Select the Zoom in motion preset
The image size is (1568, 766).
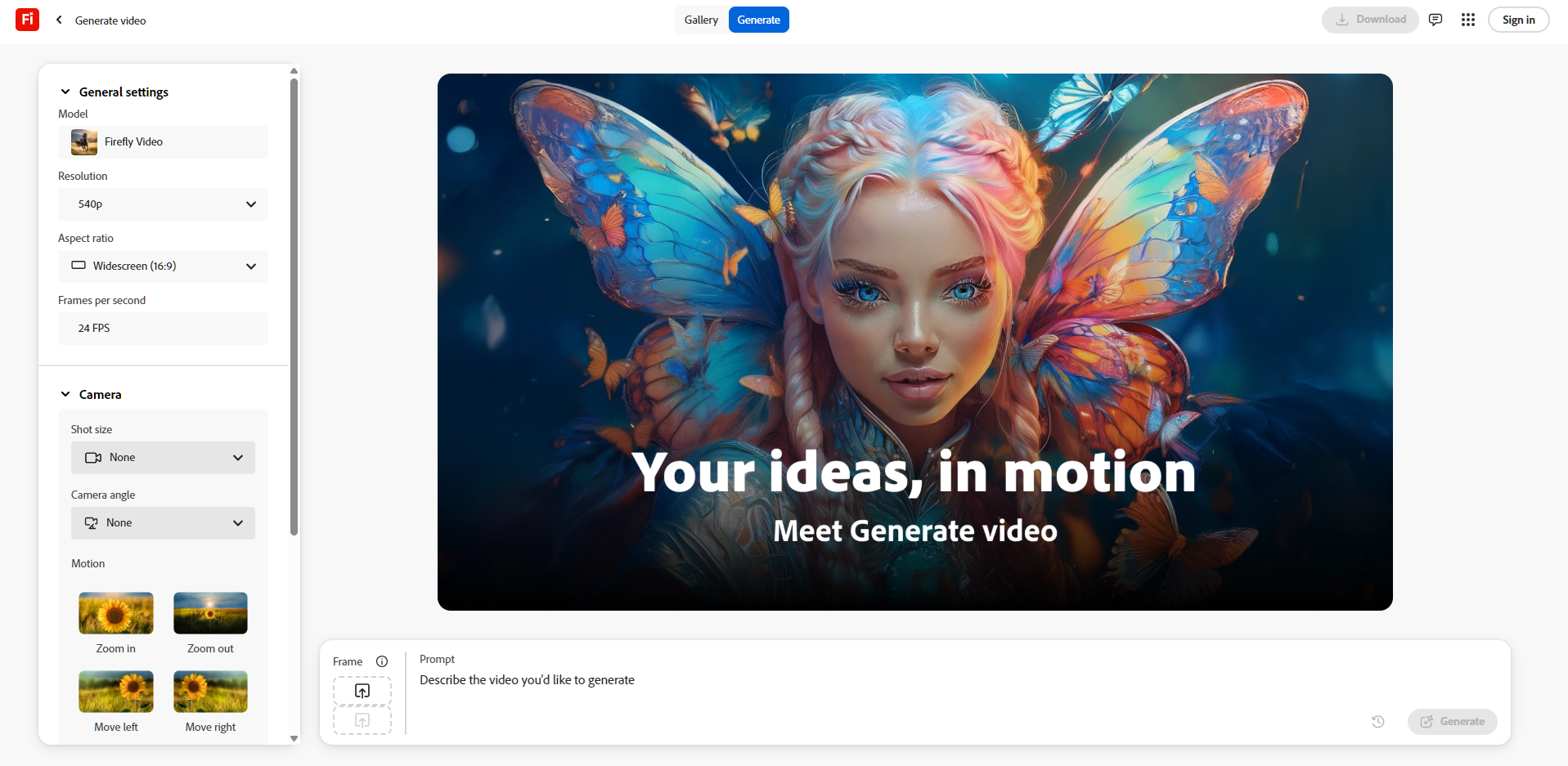(x=115, y=613)
